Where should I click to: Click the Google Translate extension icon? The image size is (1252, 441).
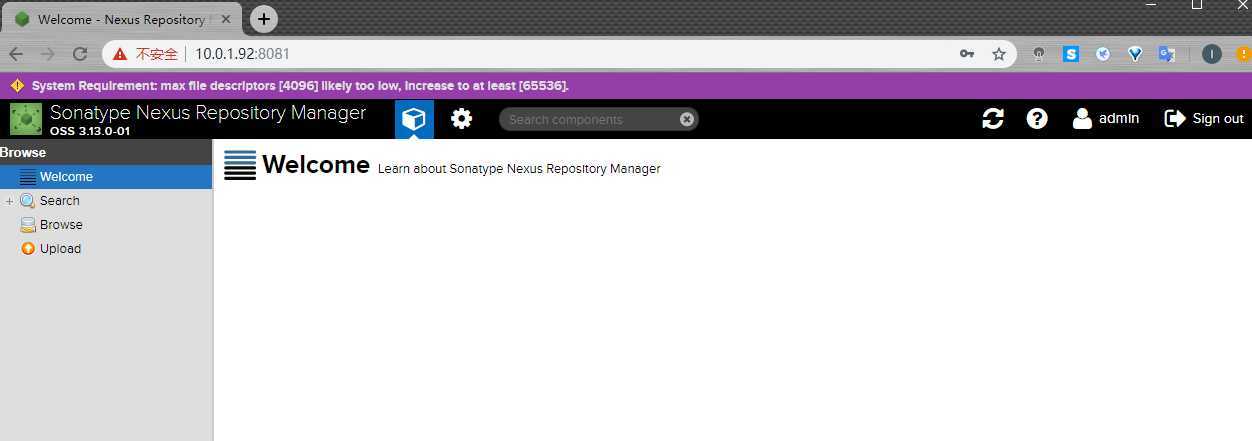click(1167, 54)
